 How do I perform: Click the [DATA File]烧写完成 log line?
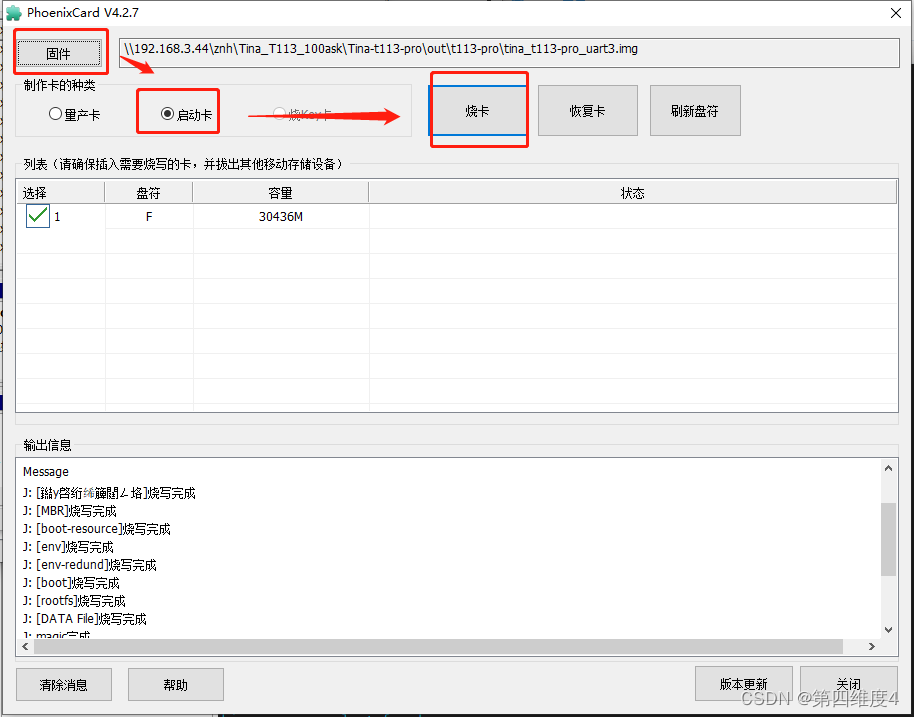(85, 619)
